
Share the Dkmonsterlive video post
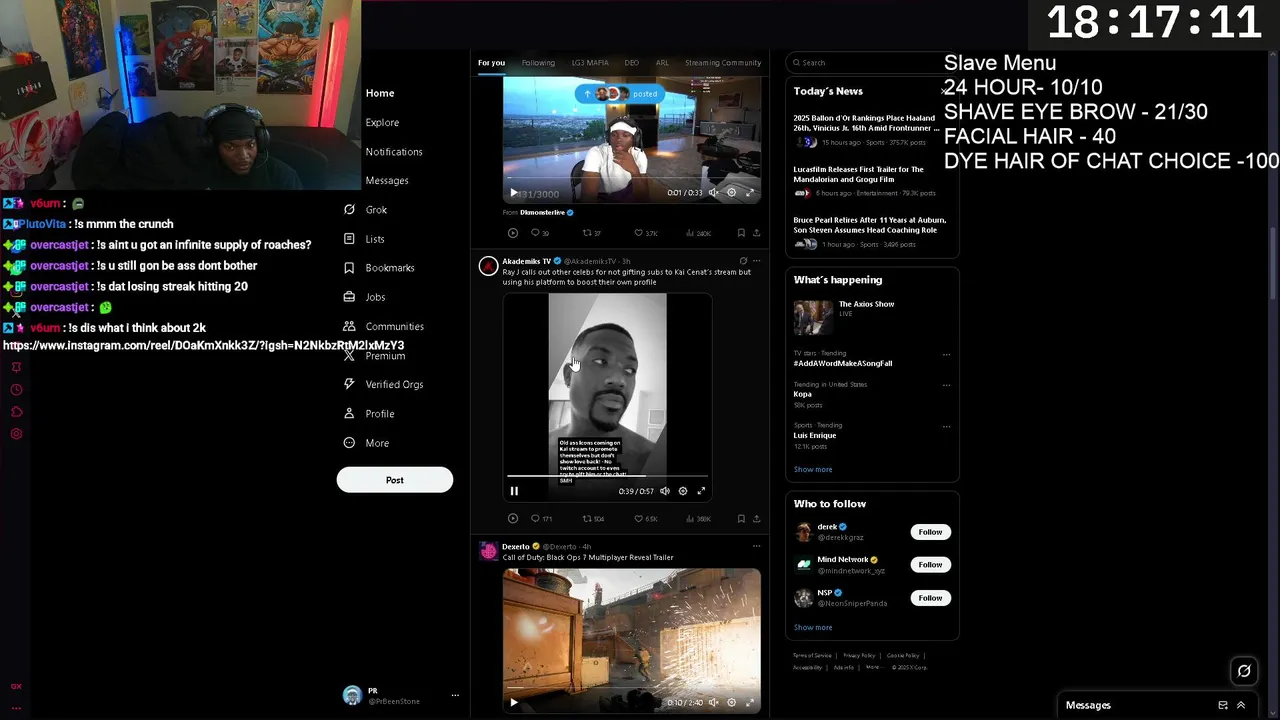pos(756,233)
